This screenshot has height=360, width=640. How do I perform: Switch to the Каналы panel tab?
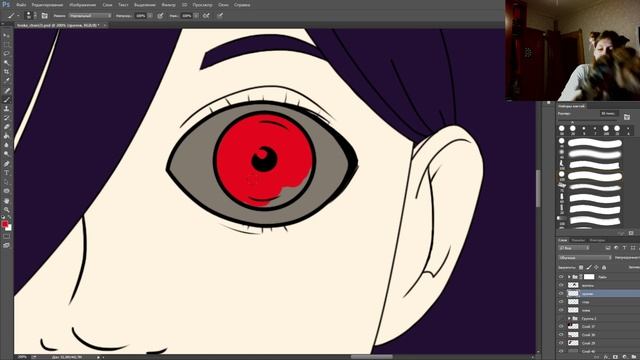click(578, 240)
